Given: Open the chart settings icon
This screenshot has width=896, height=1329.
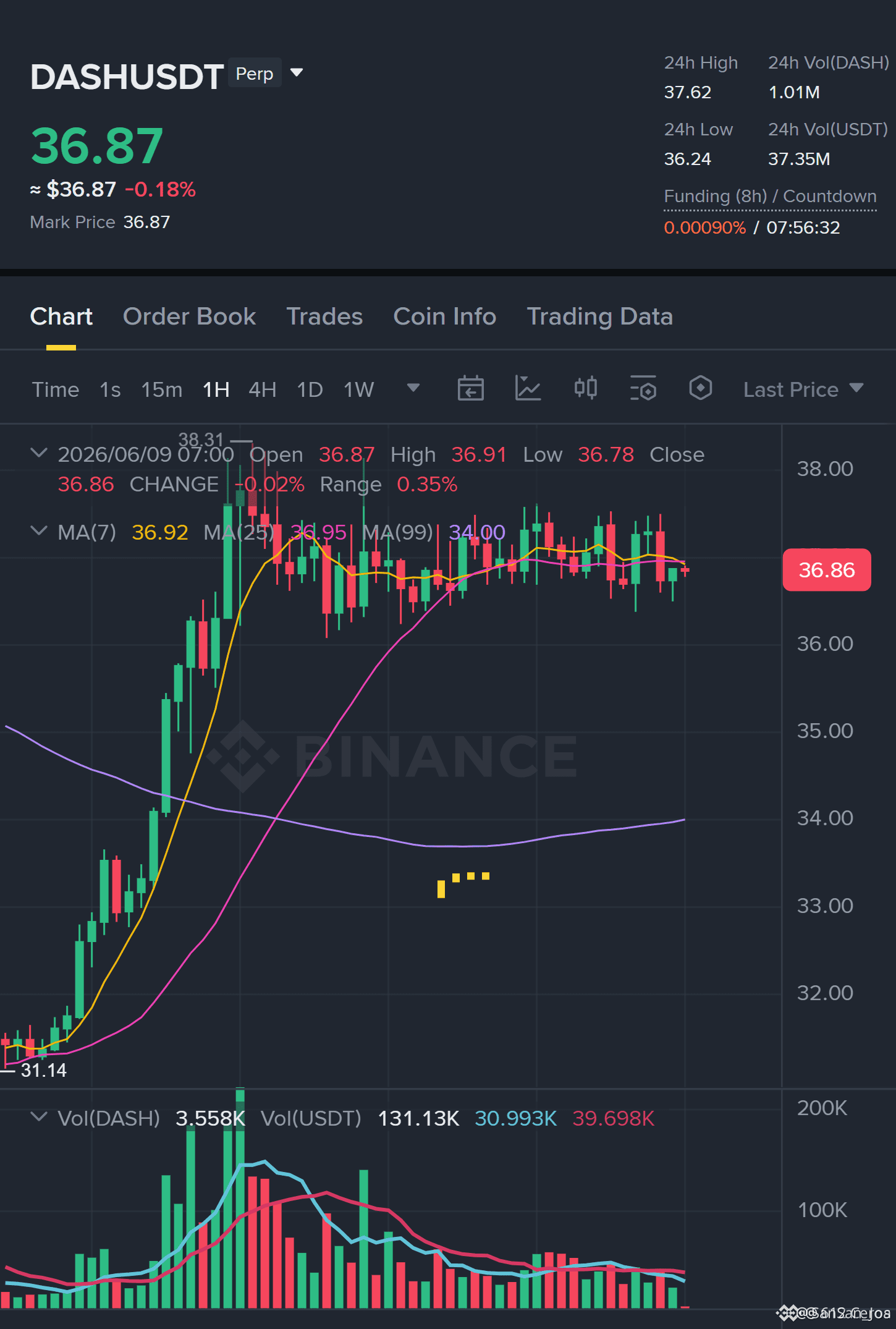Looking at the screenshot, I should pyautogui.click(x=643, y=388).
